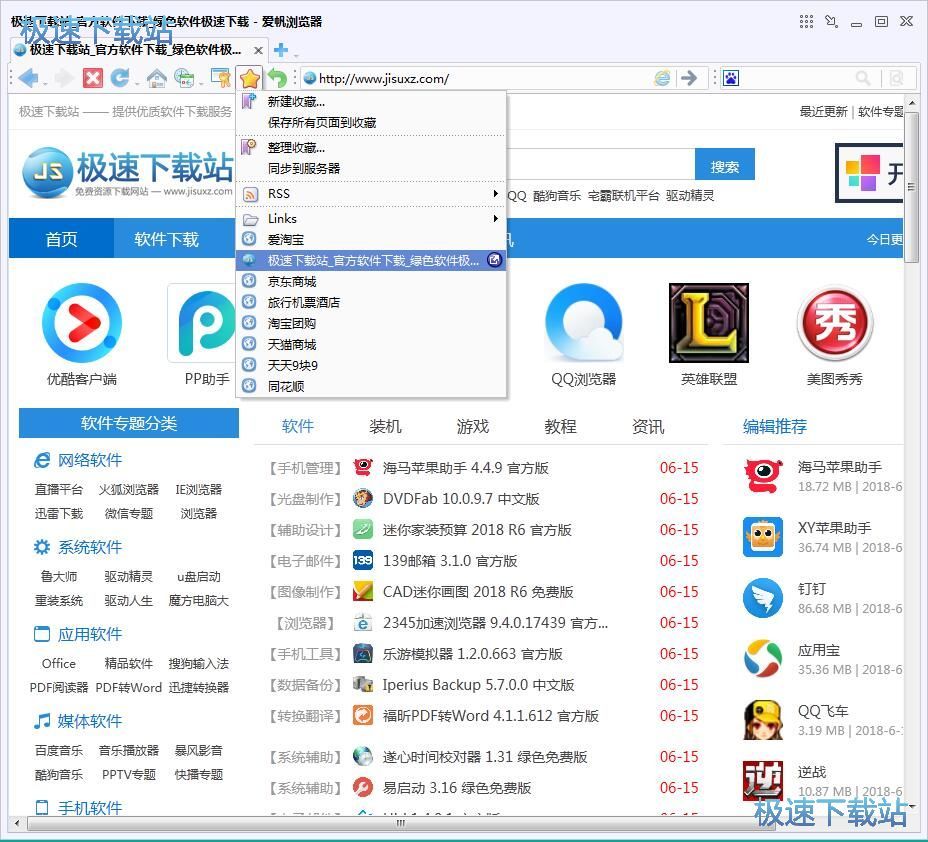The width and height of the screenshot is (928, 842).
Task: Click the XY苹果助手 recommended icon
Action: [x=763, y=537]
